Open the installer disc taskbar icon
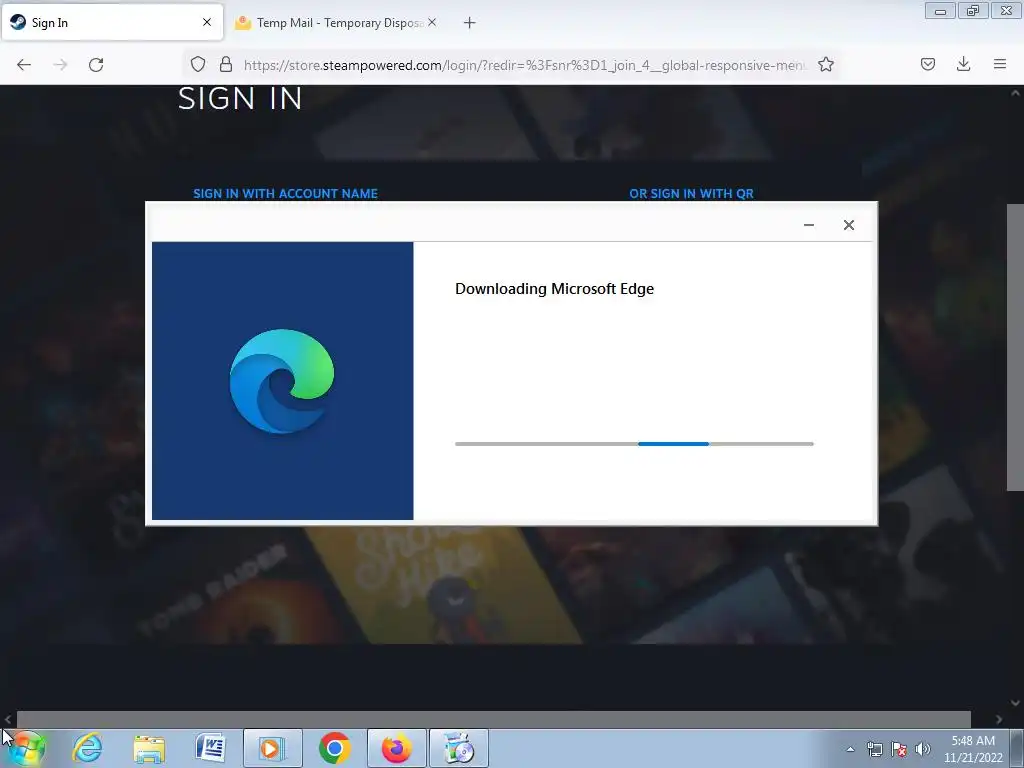This screenshot has width=1024, height=768. point(458,748)
